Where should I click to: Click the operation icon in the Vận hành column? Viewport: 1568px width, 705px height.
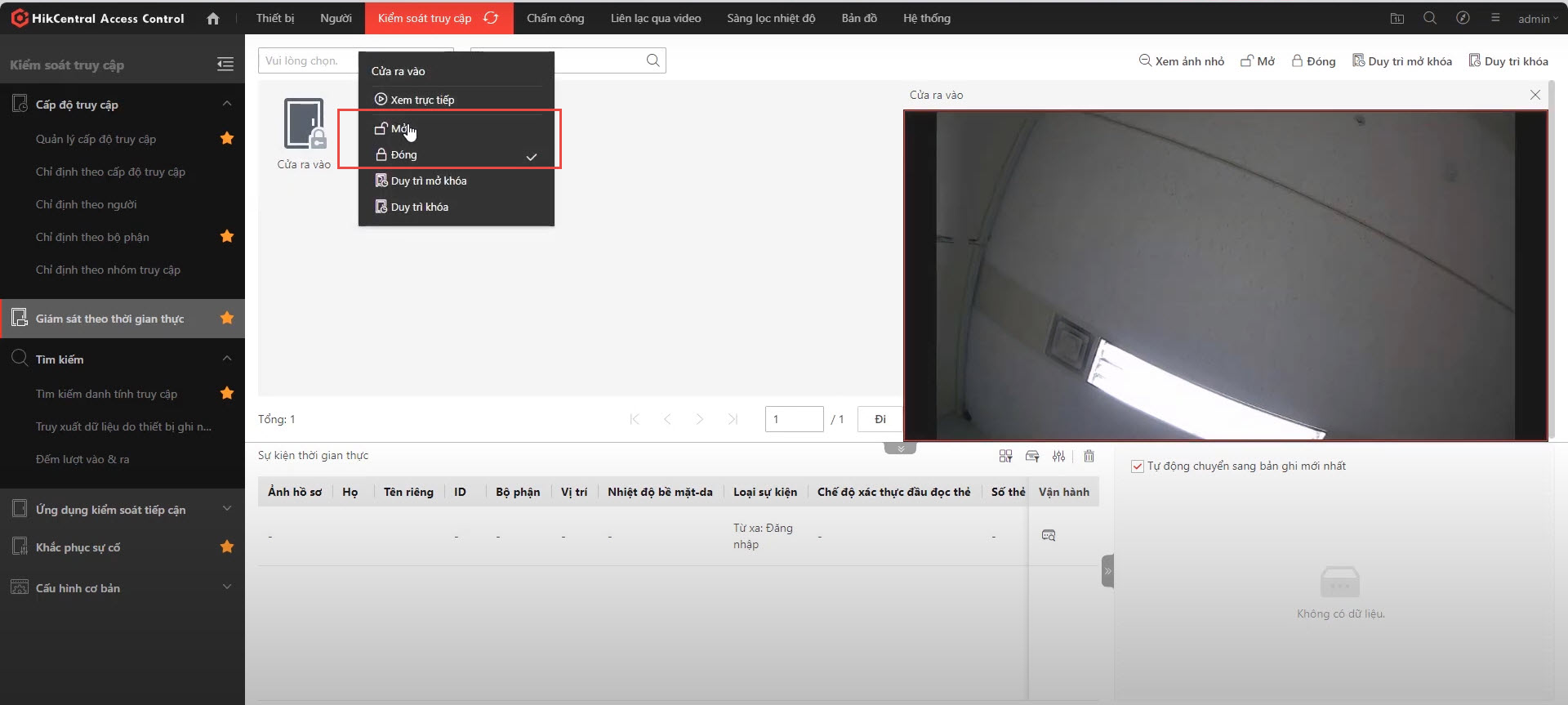[1049, 536]
